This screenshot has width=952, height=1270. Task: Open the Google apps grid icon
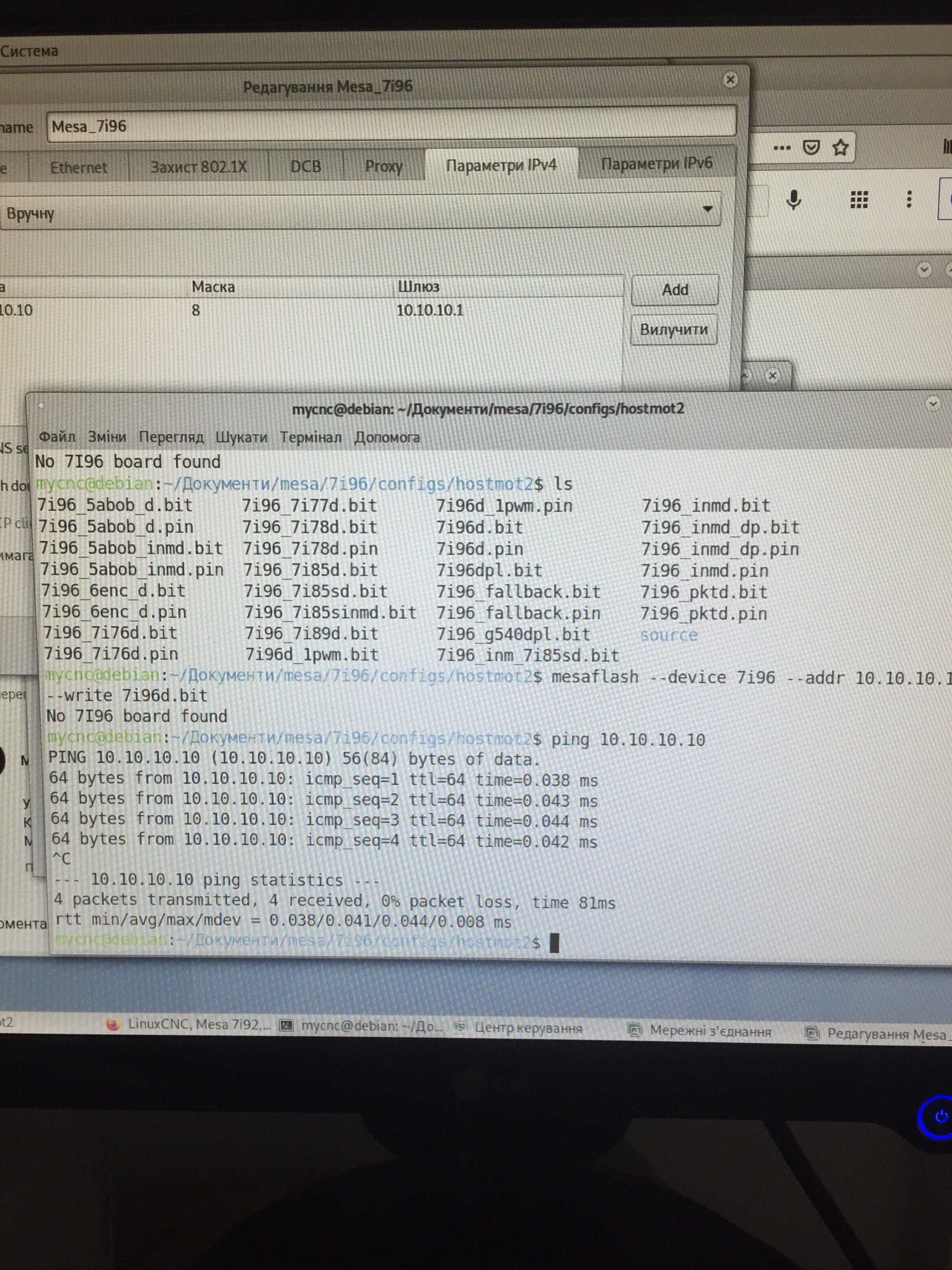858,199
